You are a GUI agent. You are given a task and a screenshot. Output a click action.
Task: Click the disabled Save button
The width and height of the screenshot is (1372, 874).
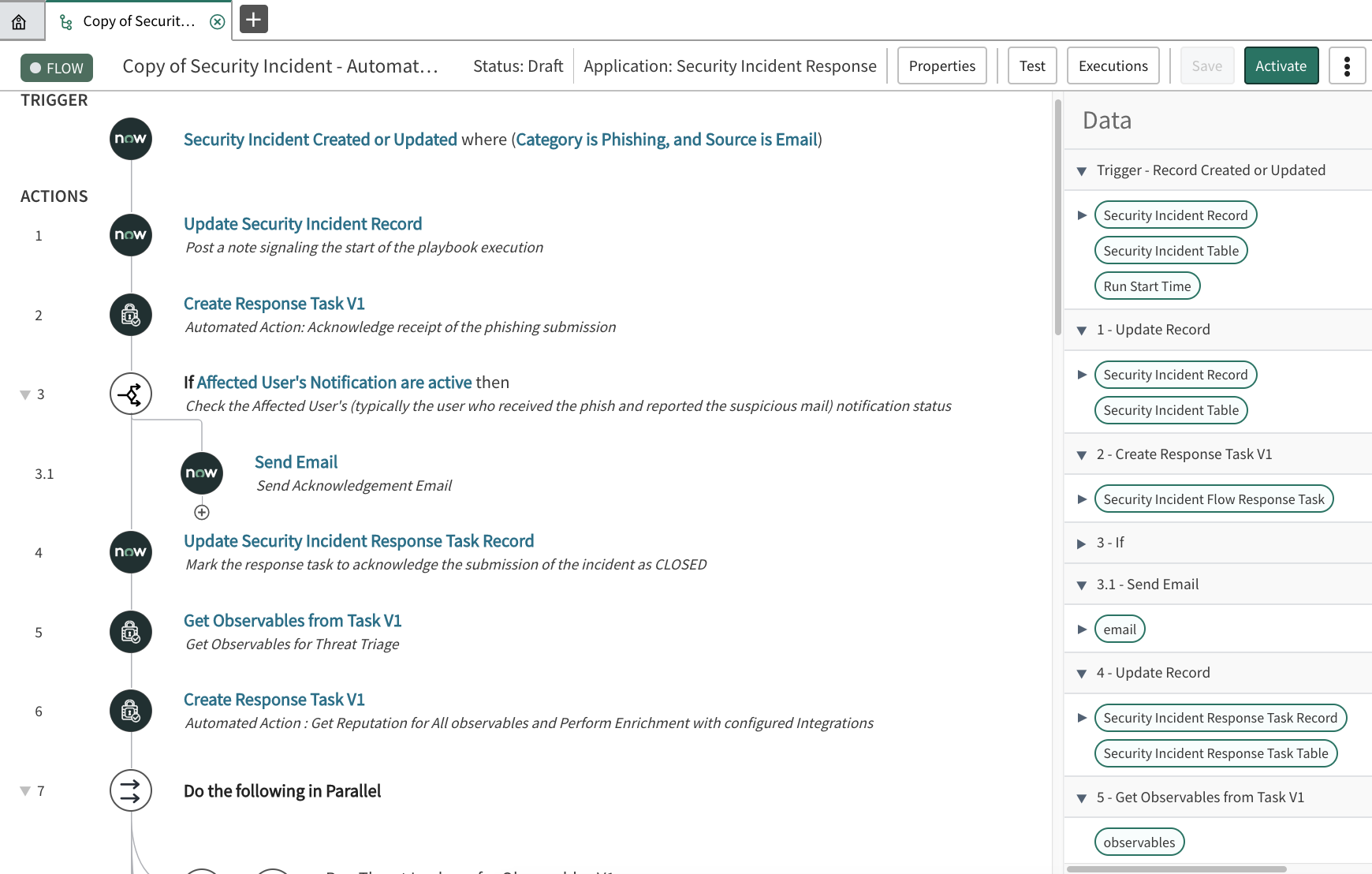pos(1207,66)
